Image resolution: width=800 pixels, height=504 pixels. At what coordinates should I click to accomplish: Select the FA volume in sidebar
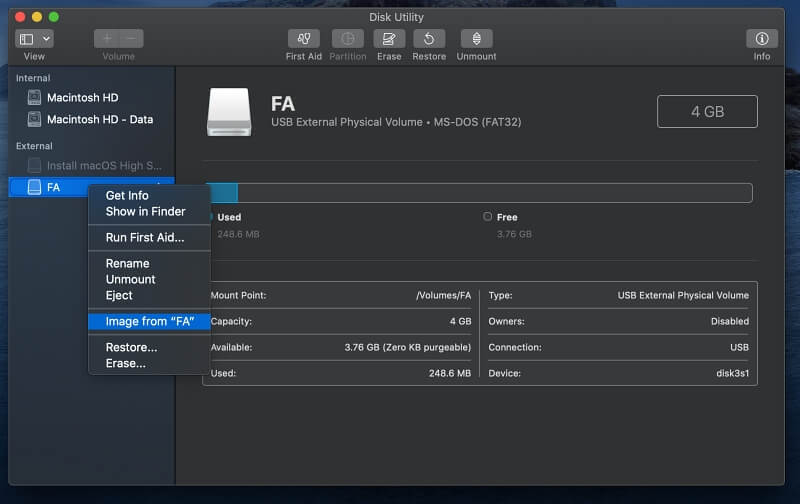pyautogui.click(x=92, y=187)
